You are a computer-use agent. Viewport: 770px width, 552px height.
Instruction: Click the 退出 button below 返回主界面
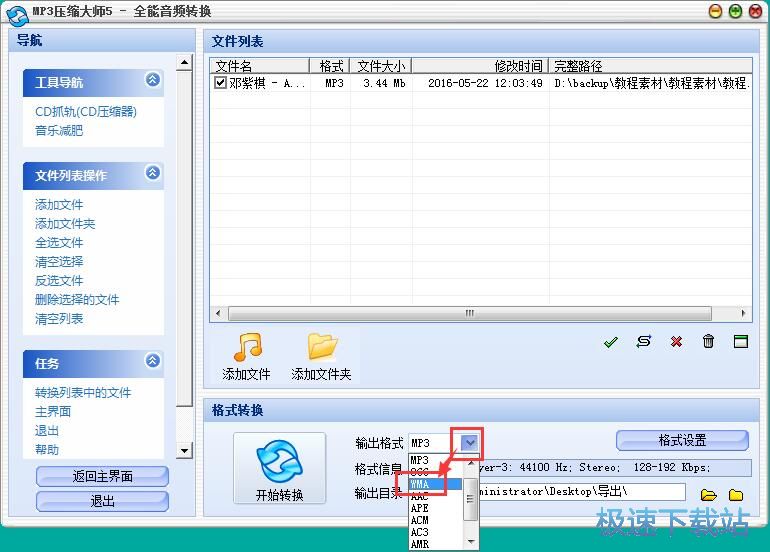[102, 501]
